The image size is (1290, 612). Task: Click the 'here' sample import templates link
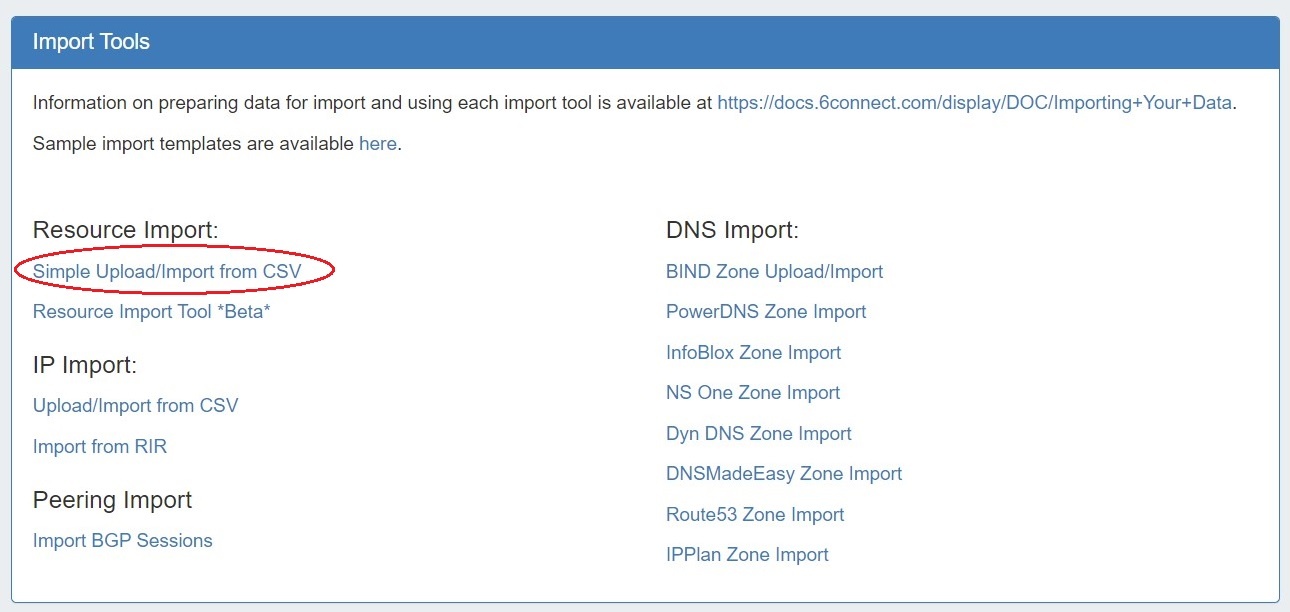[x=377, y=143]
